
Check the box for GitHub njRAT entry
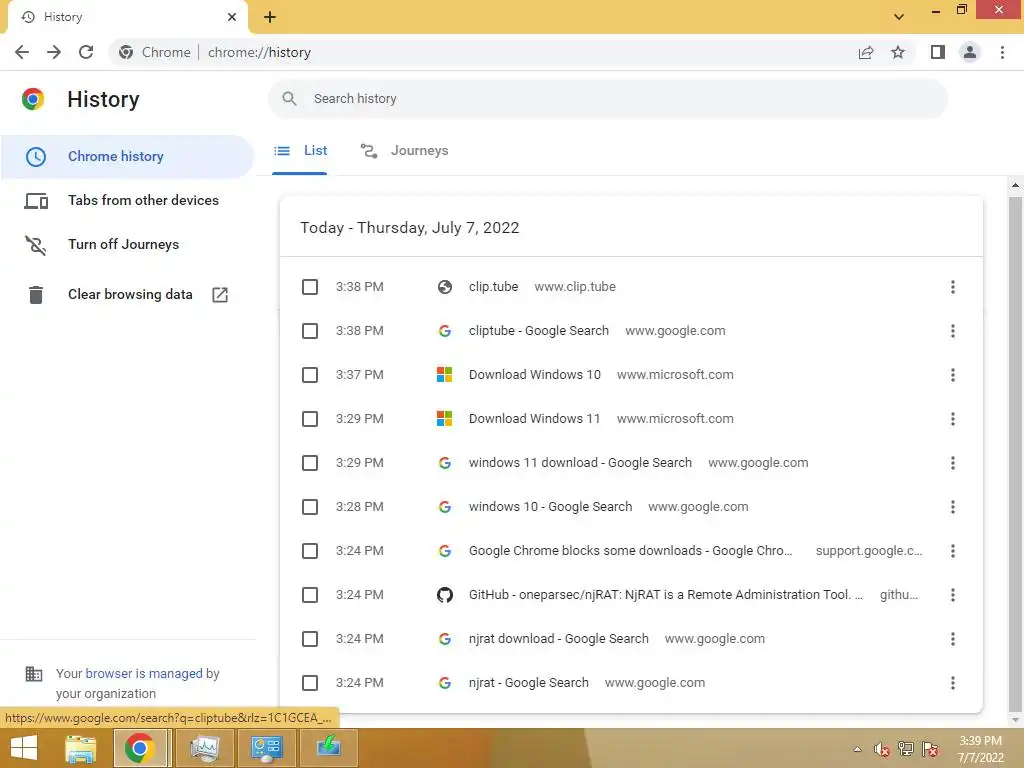[310, 595]
